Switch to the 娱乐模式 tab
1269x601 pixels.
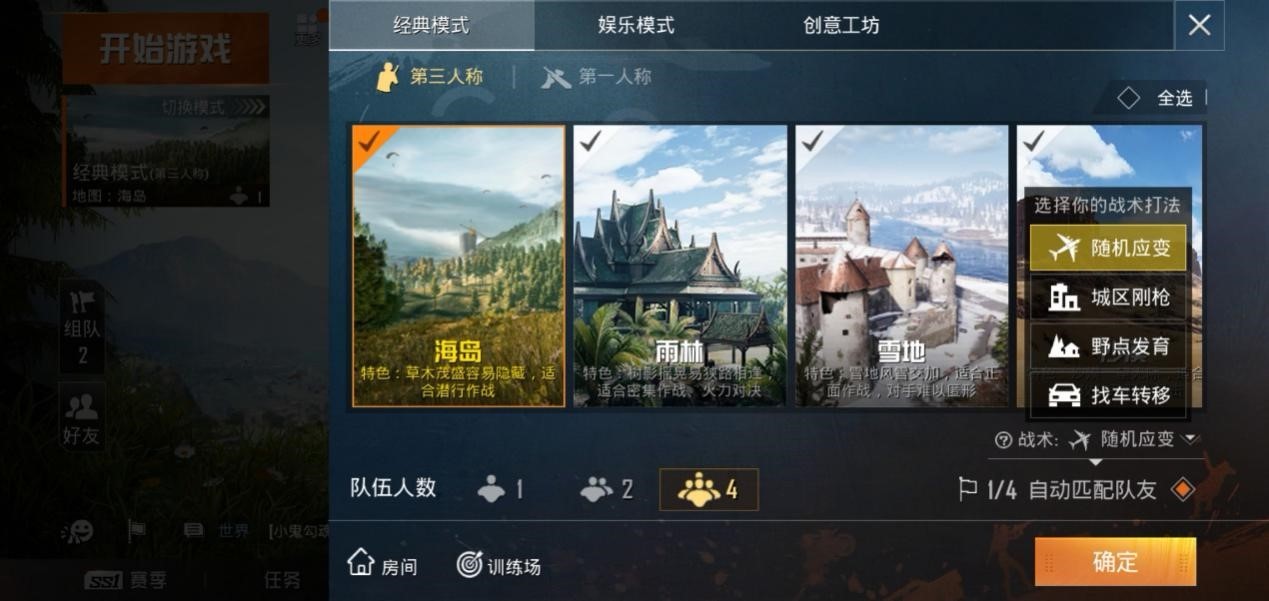click(x=636, y=25)
